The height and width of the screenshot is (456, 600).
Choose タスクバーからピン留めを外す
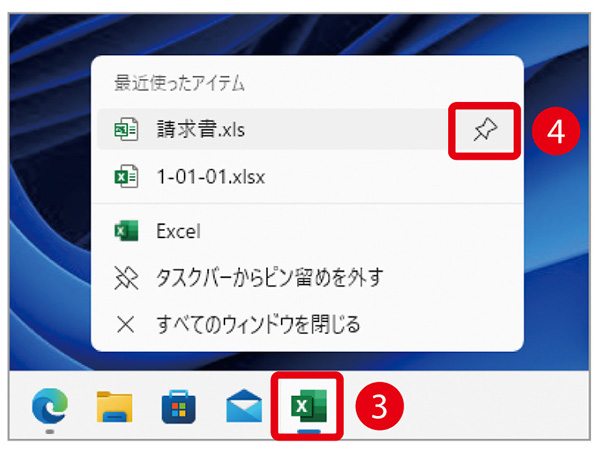click(269, 277)
